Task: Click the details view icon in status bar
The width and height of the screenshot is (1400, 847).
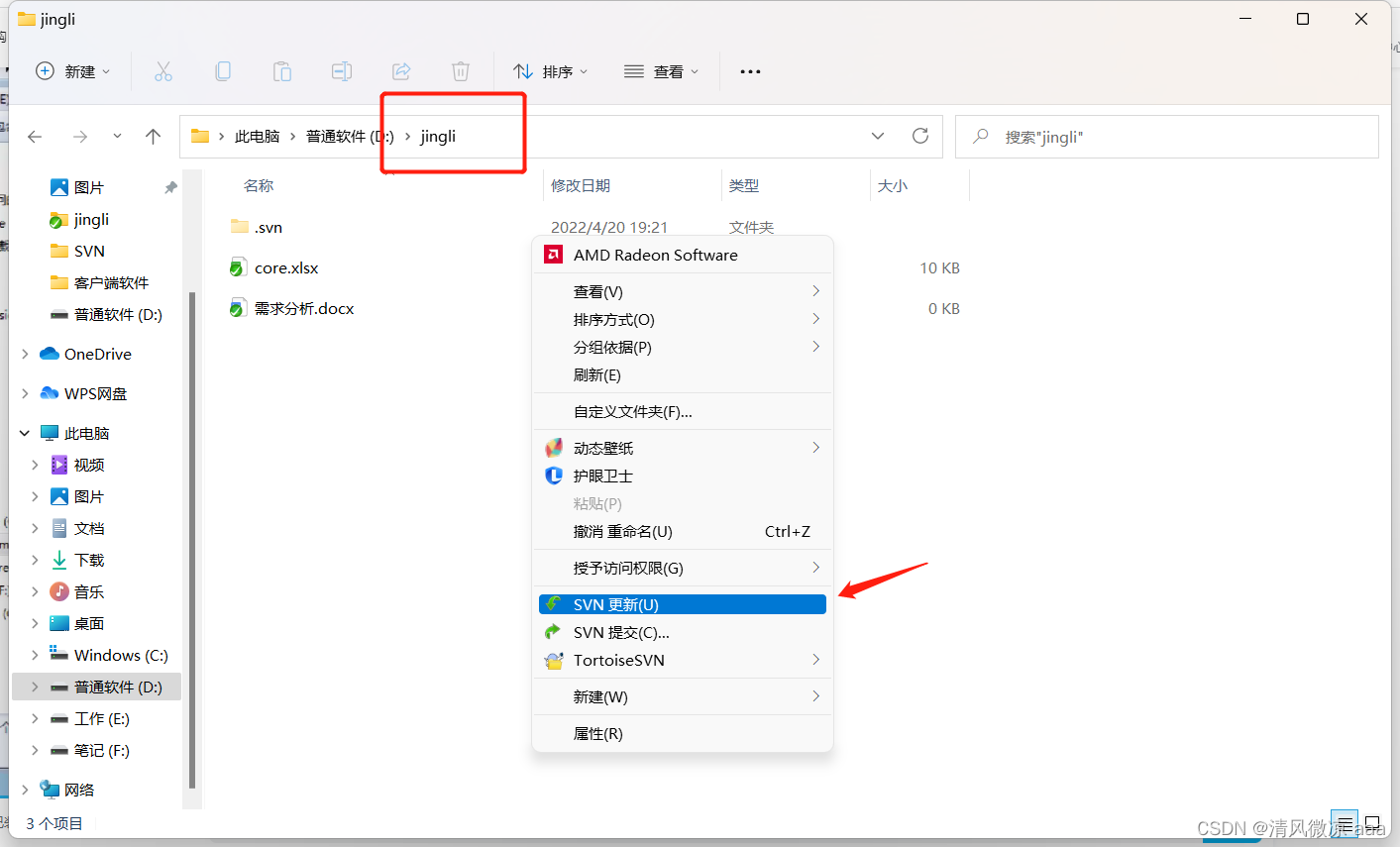Action: [1345, 824]
